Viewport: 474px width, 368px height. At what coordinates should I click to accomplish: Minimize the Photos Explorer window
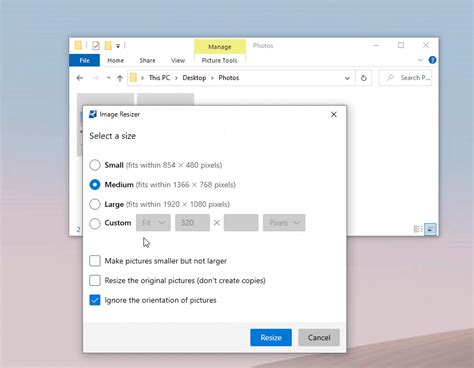point(376,45)
